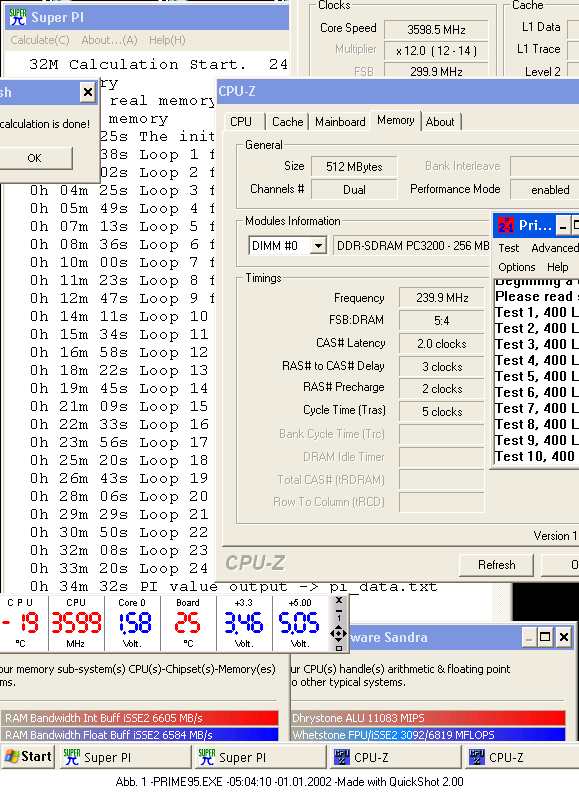Click the Prime95 window title icon
Viewport: 579px width, 793px height.
(x=506, y=225)
